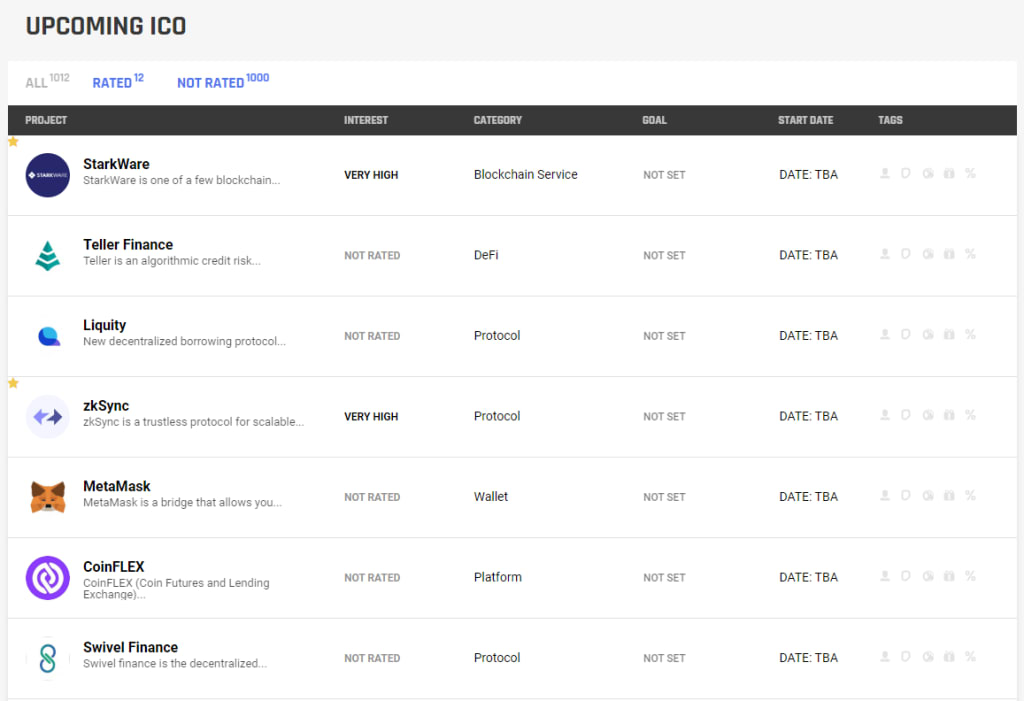Click the Liquity blue logo
1024x701 pixels.
click(49, 336)
